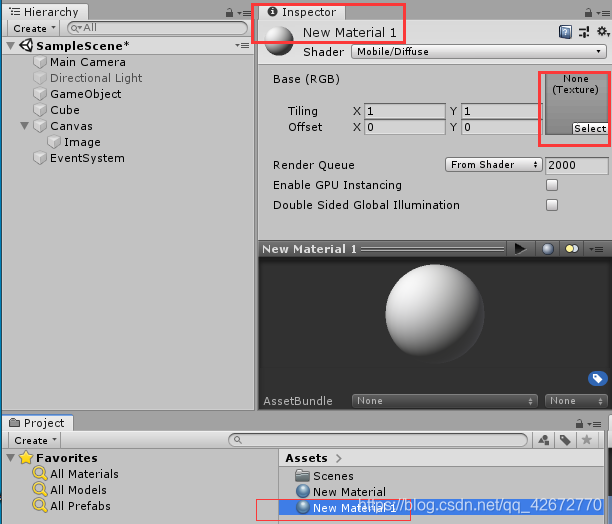Open the Render Queue From Shader dropdown
Viewport: 612px width, 524px height.
pyautogui.click(x=494, y=165)
